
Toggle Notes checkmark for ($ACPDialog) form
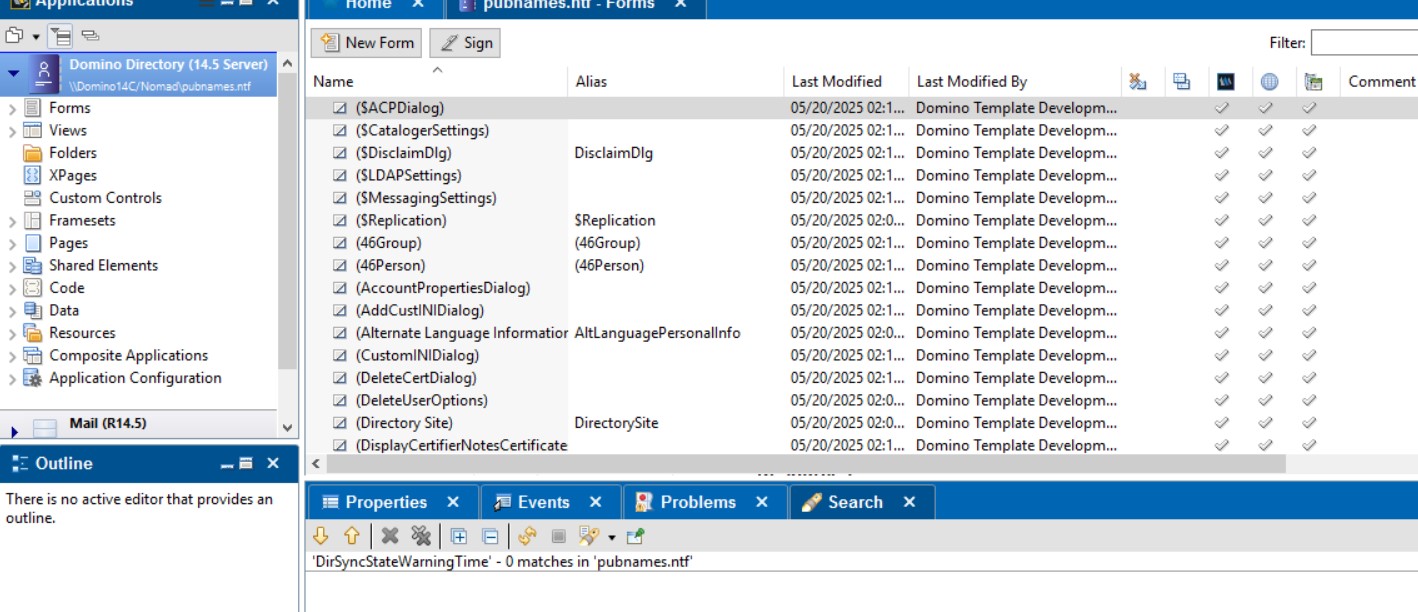1222,108
